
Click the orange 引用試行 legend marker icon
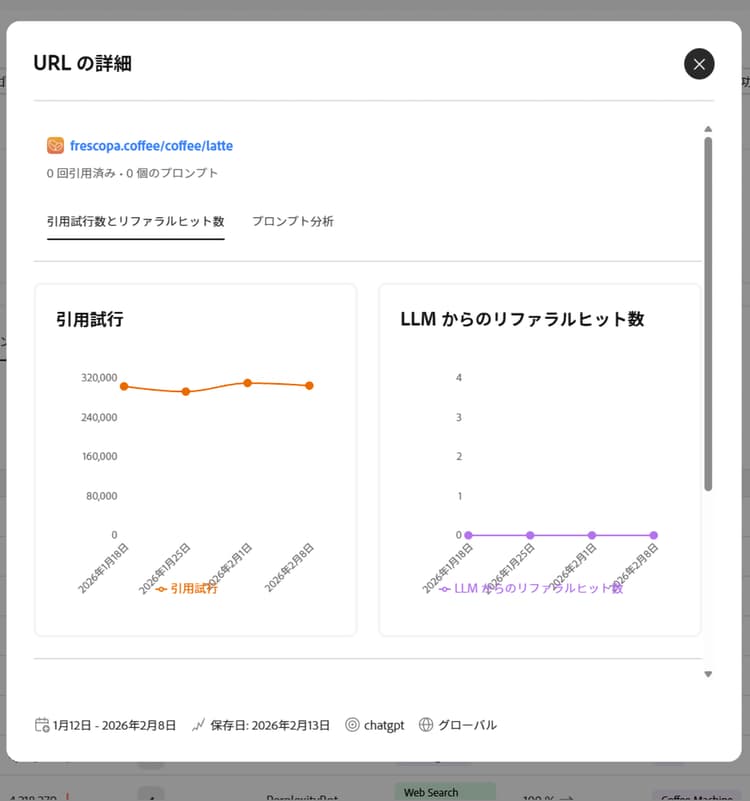point(160,590)
